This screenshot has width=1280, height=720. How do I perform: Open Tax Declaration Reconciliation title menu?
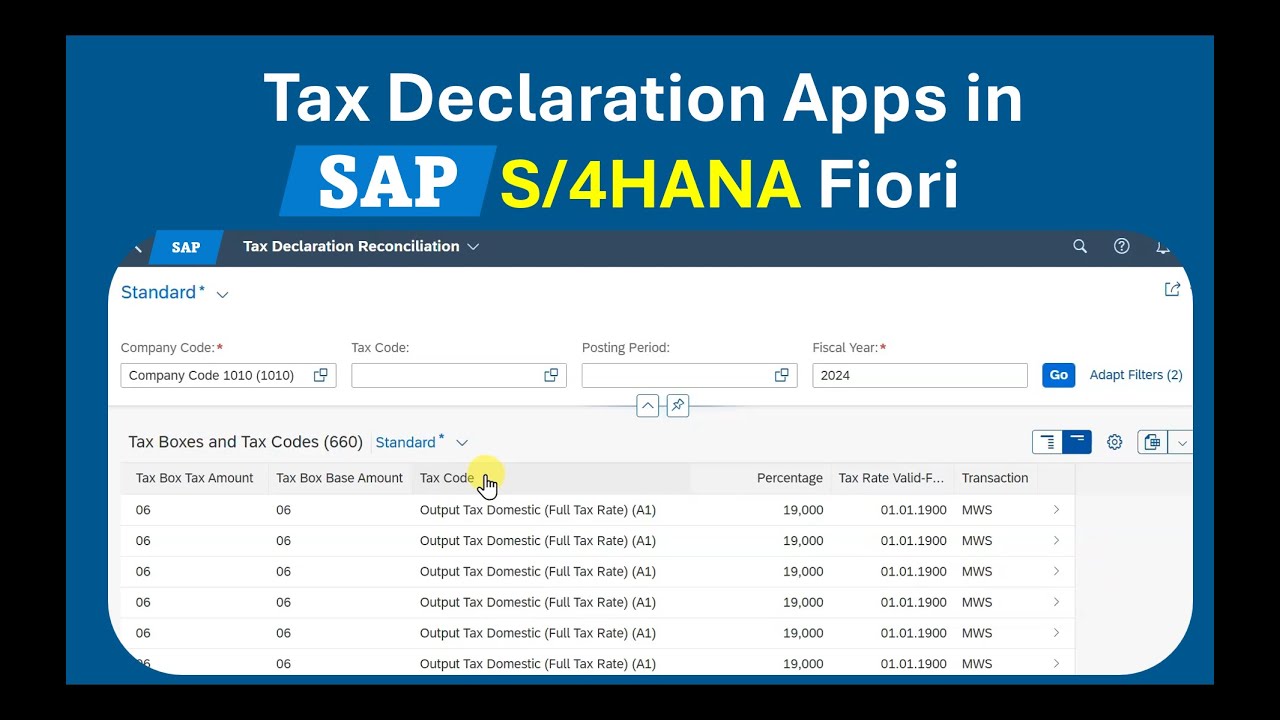[361, 246]
